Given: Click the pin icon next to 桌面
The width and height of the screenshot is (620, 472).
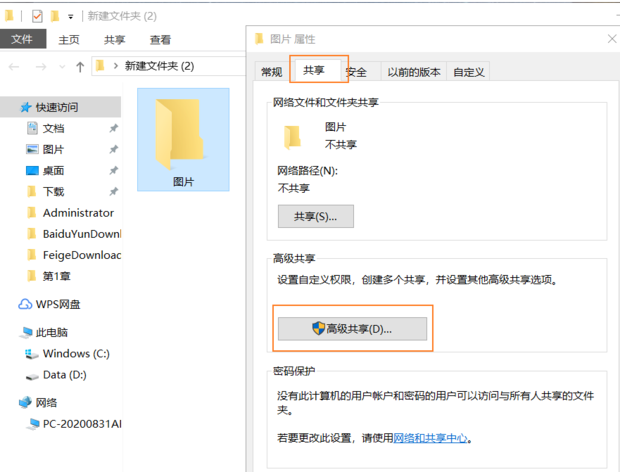Looking at the screenshot, I should 113,170.
